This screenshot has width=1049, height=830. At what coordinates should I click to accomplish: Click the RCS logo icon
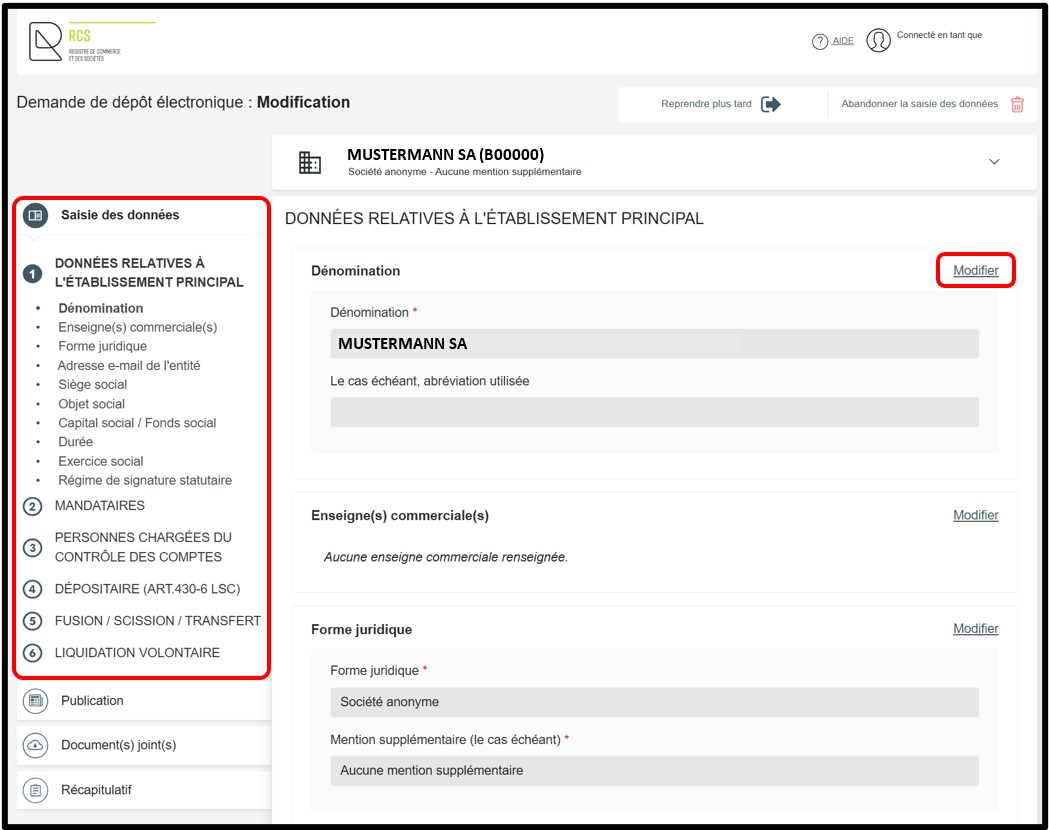(46, 42)
